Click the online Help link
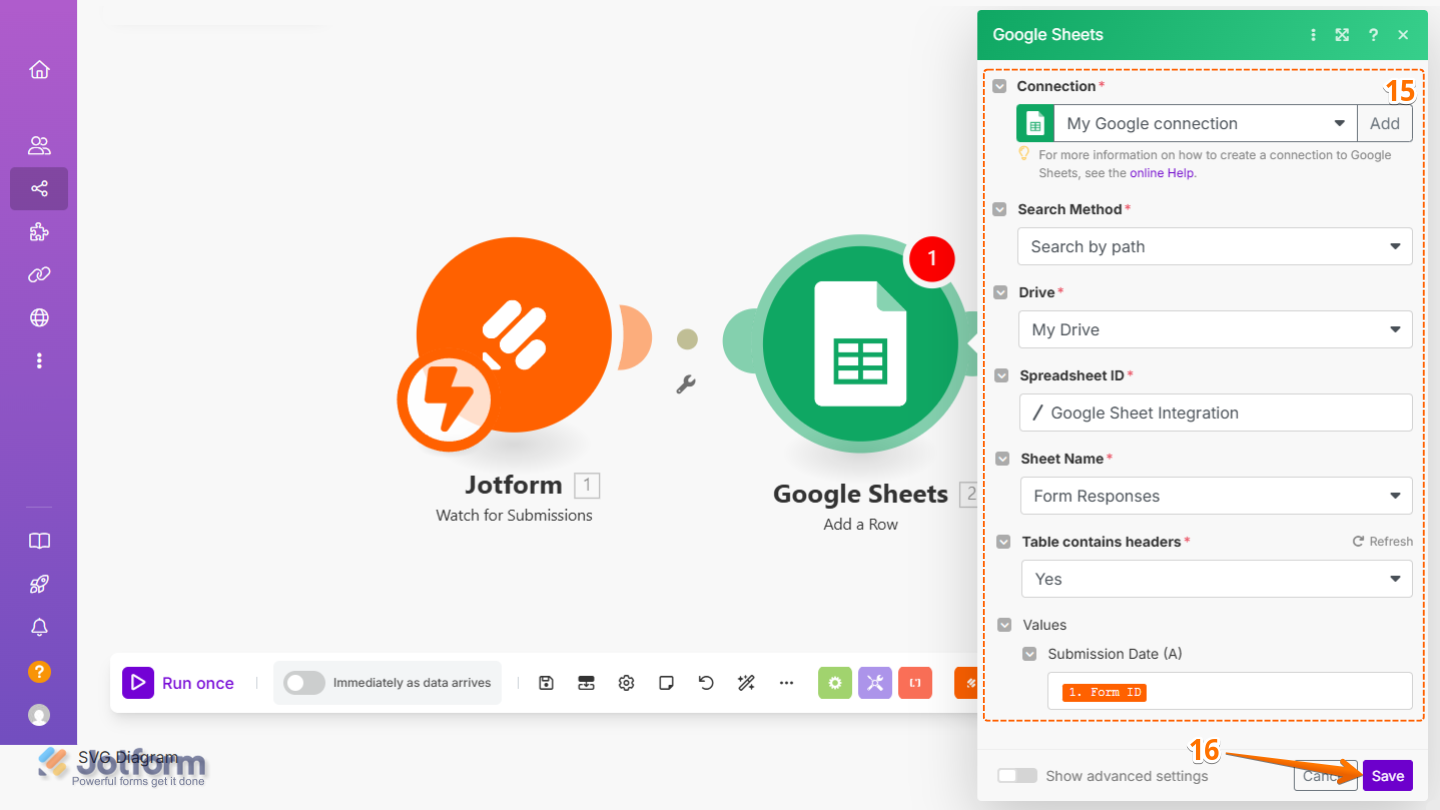The image size is (1440, 810). pos(1162,172)
